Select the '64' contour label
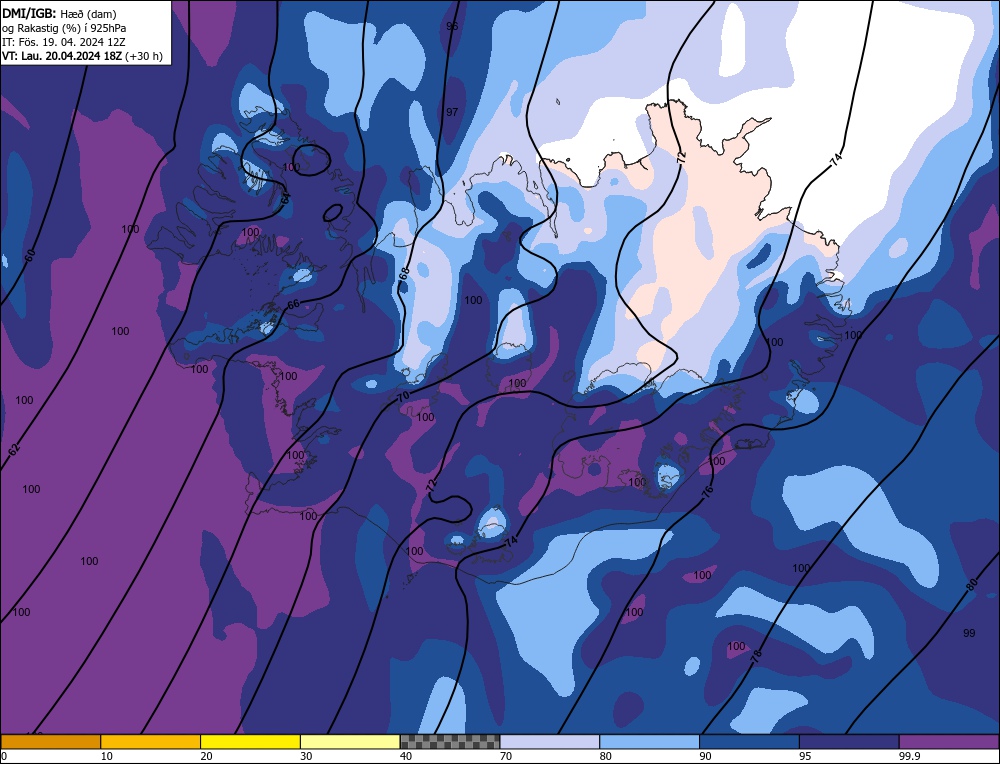 click(x=286, y=198)
